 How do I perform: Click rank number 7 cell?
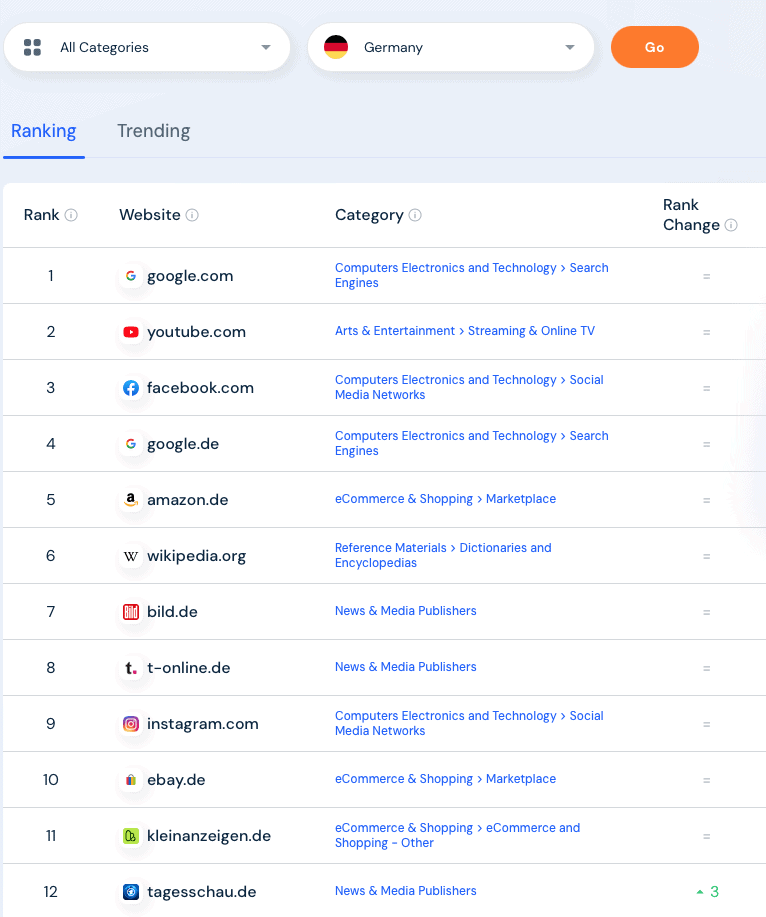click(x=51, y=612)
